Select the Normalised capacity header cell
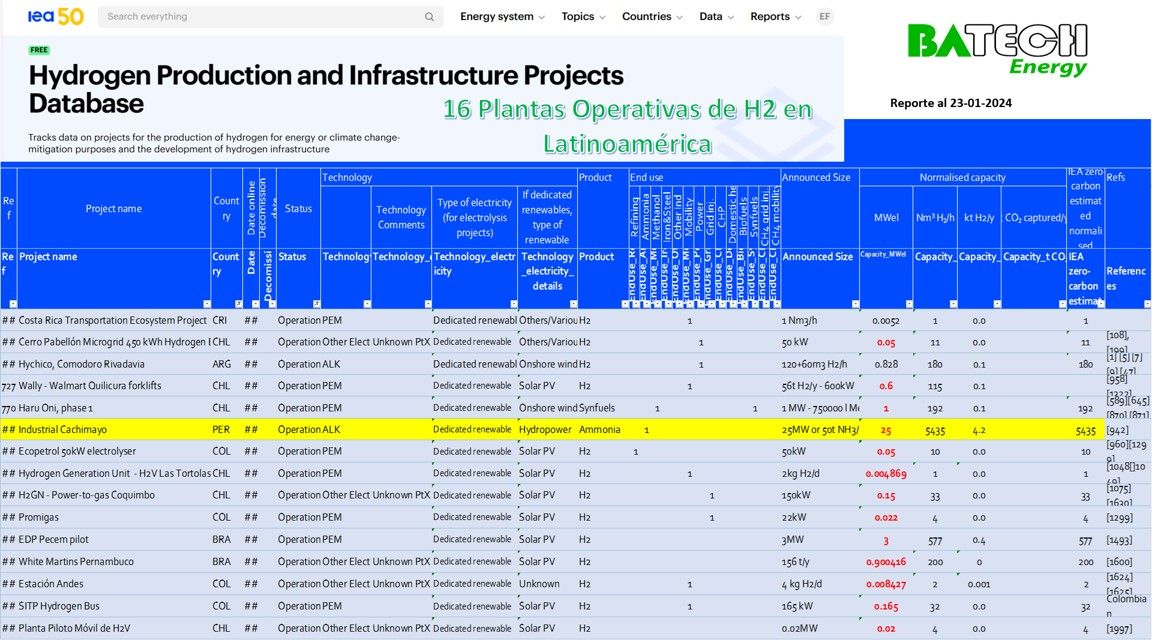This screenshot has height=644, width=1152. [962, 177]
